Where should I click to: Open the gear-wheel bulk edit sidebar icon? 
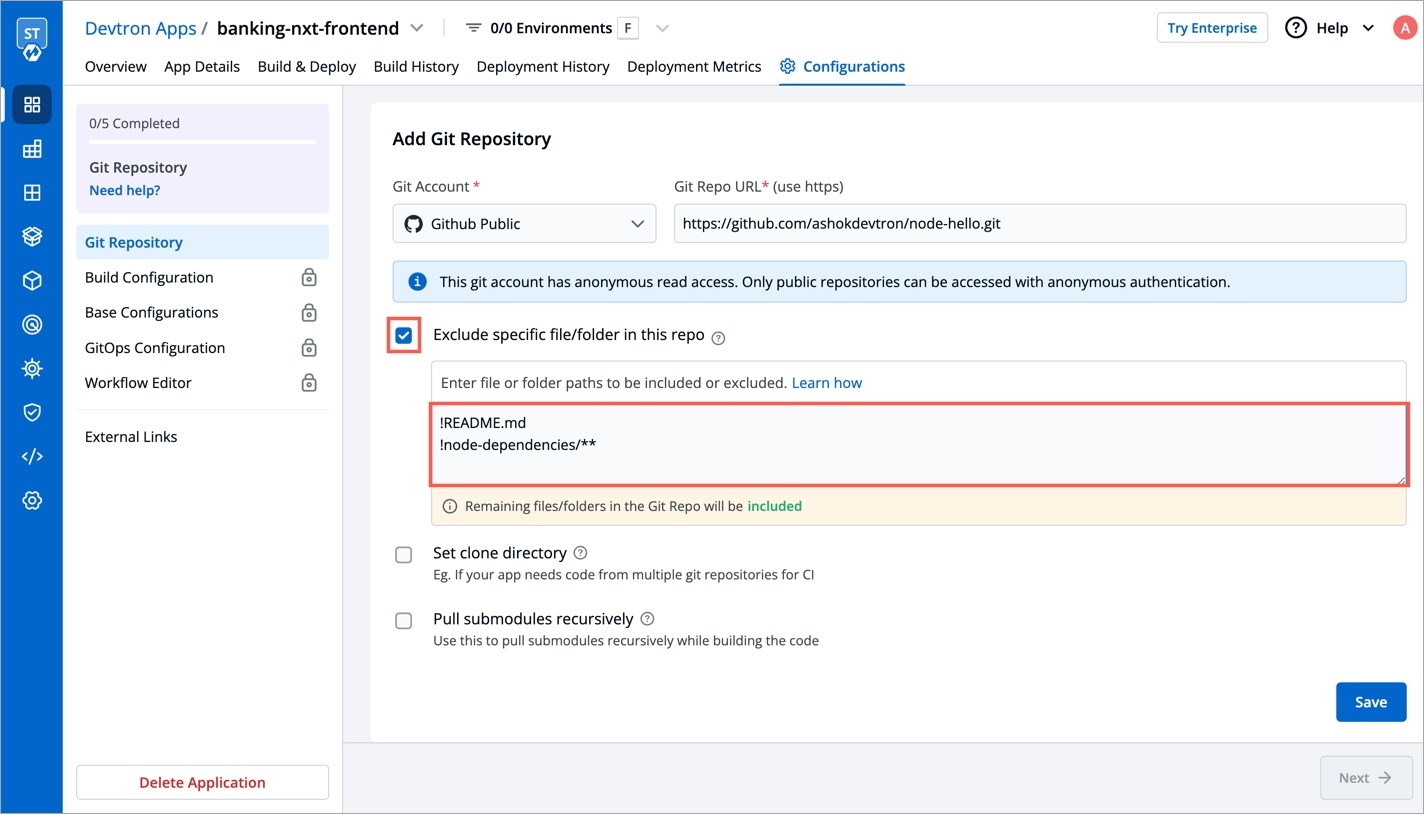[x=32, y=369]
